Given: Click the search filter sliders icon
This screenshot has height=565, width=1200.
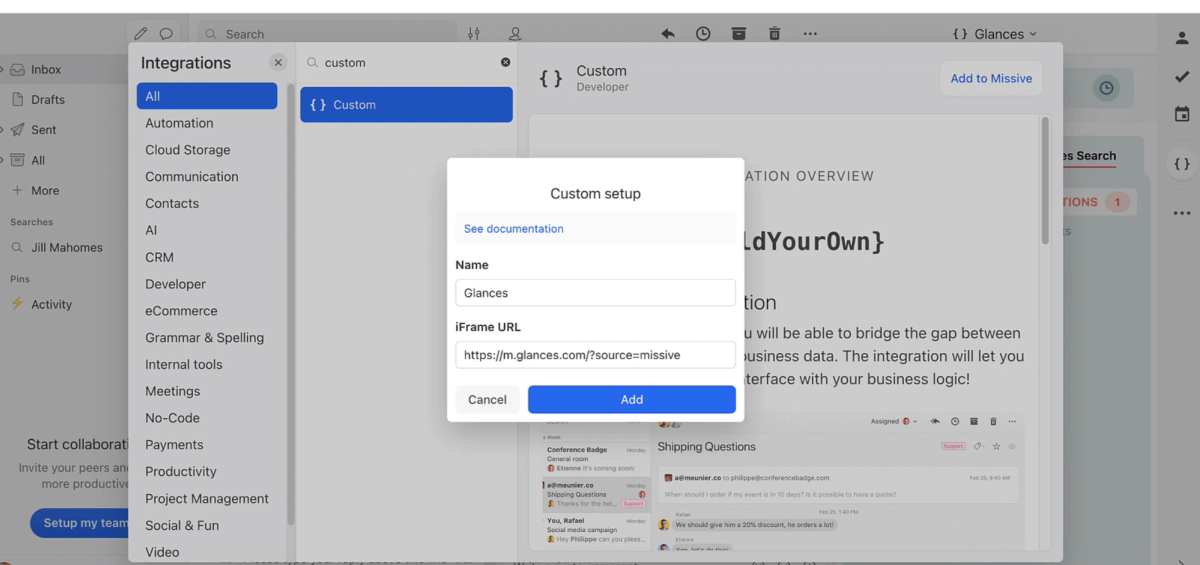Looking at the screenshot, I should coord(474,34).
